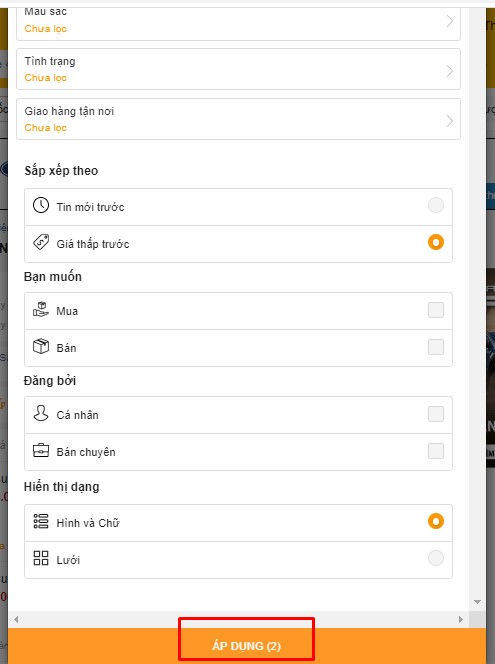Tick the Bán checkbox
The image size is (495, 664).
436,347
